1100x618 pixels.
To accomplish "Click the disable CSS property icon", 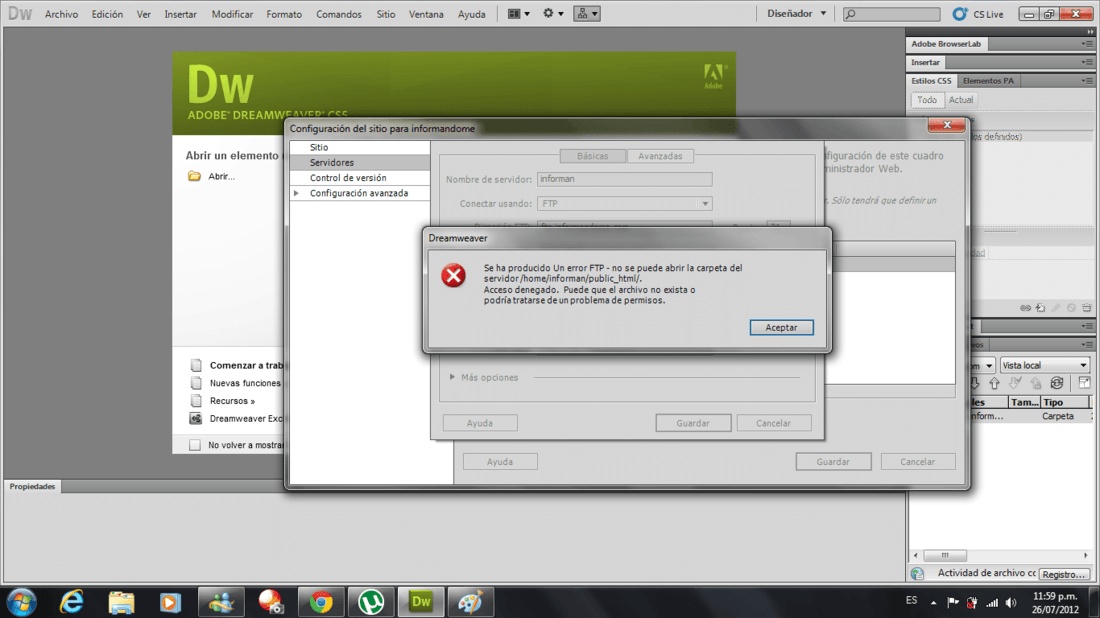I will pos(1071,308).
